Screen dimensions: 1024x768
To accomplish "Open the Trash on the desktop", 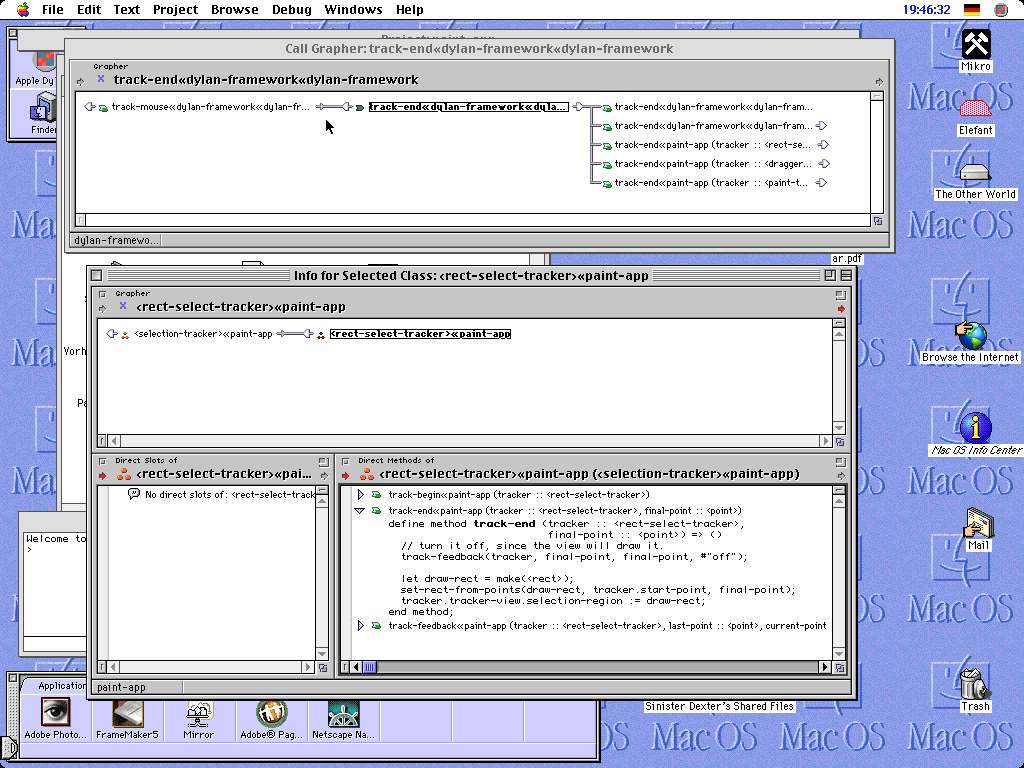I will click(973, 686).
